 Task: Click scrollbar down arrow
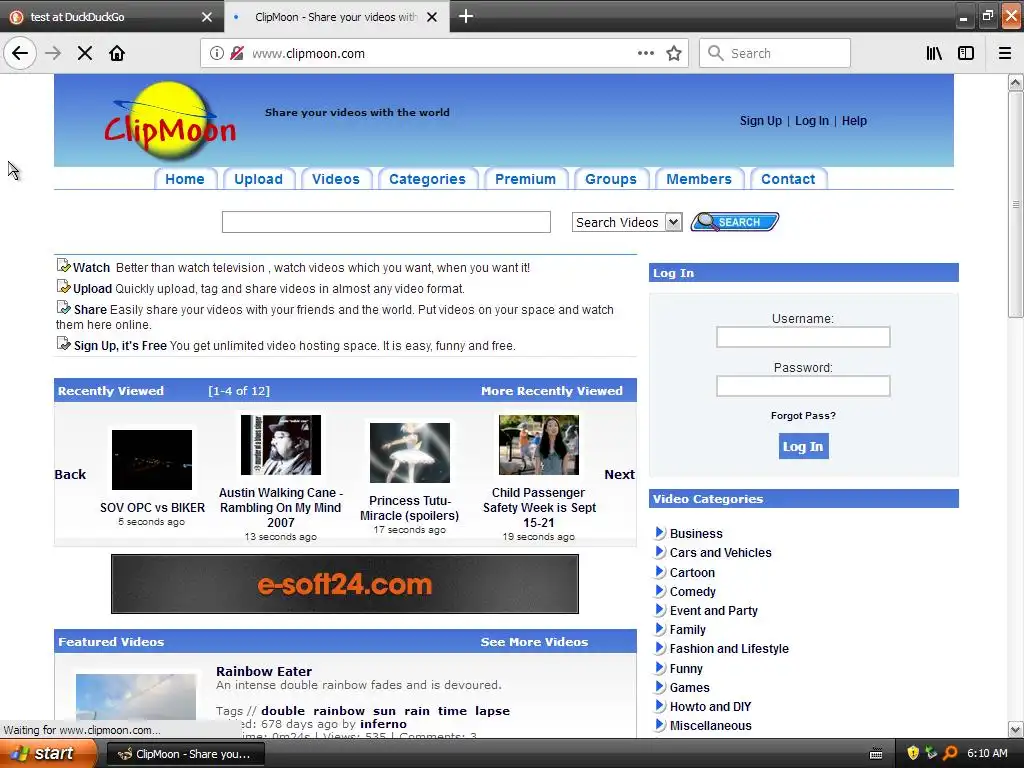(x=1015, y=729)
